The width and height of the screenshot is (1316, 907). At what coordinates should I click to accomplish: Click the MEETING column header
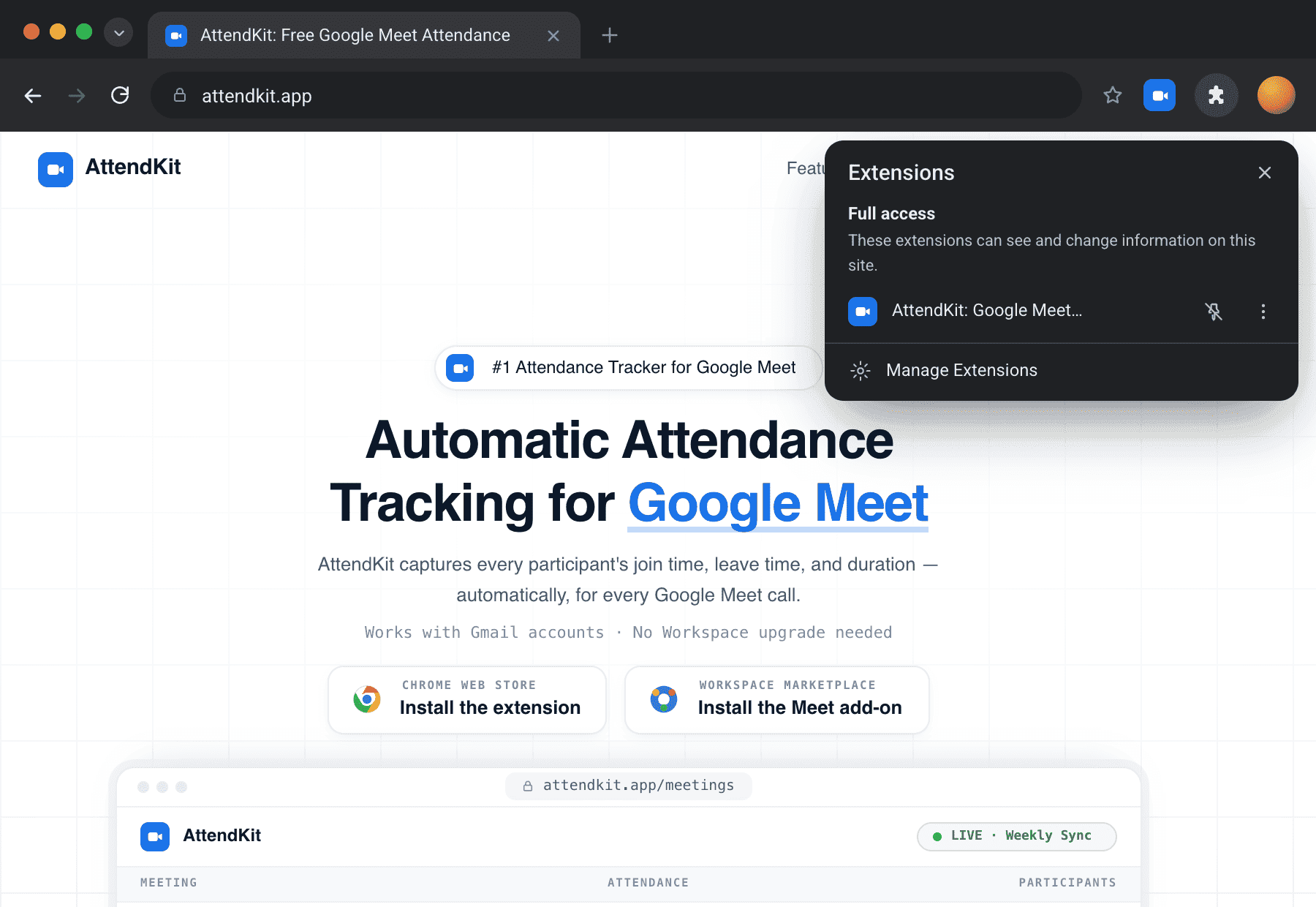[169, 883]
